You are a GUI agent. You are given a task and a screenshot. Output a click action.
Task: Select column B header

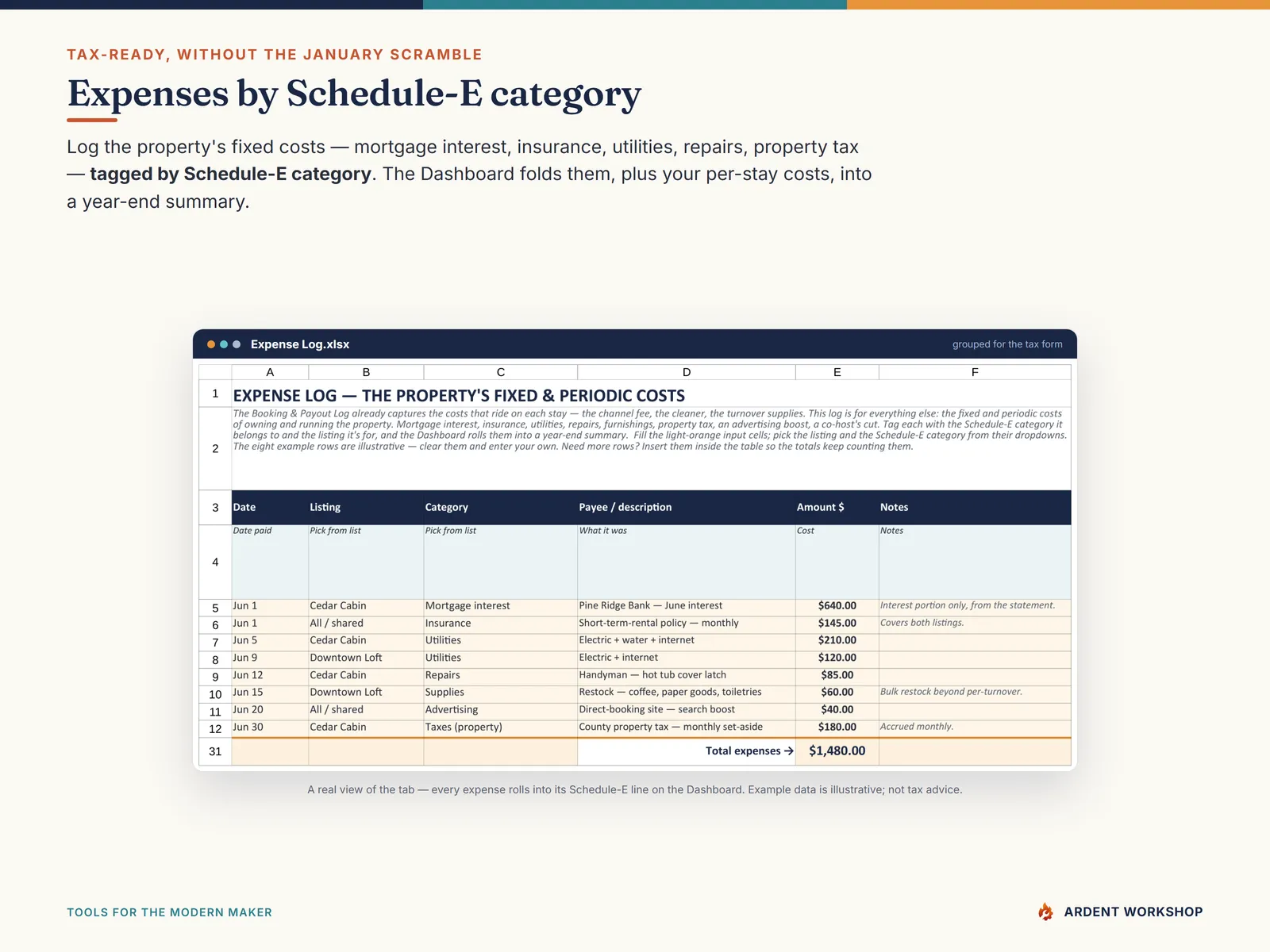366,372
